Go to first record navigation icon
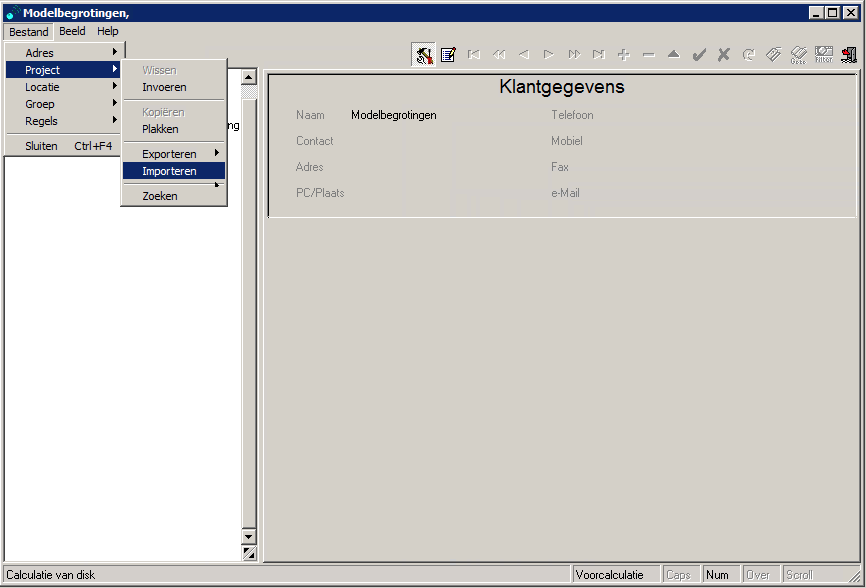This screenshot has width=866, height=588. (473, 55)
